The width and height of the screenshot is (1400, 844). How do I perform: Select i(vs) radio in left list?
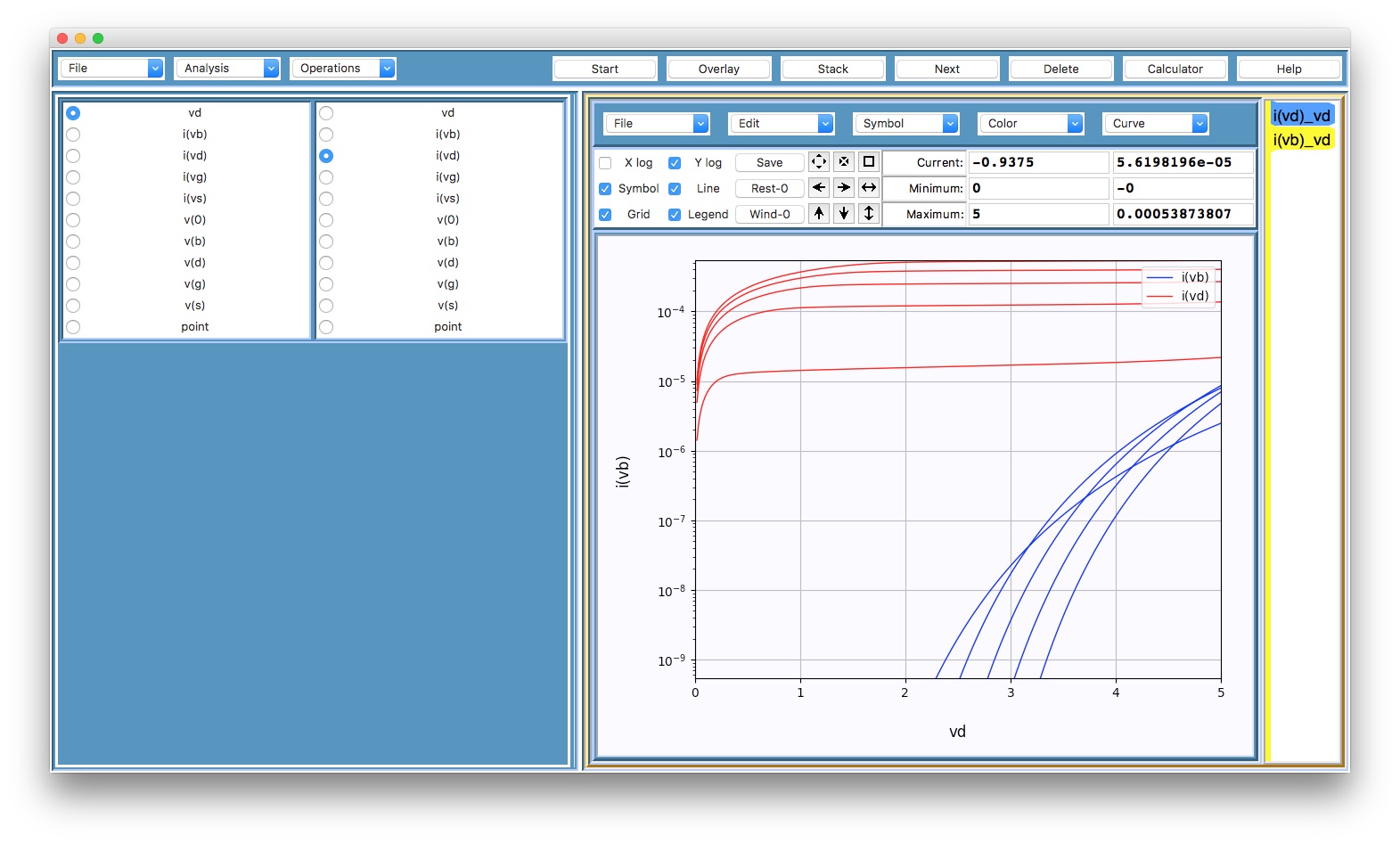73,199
